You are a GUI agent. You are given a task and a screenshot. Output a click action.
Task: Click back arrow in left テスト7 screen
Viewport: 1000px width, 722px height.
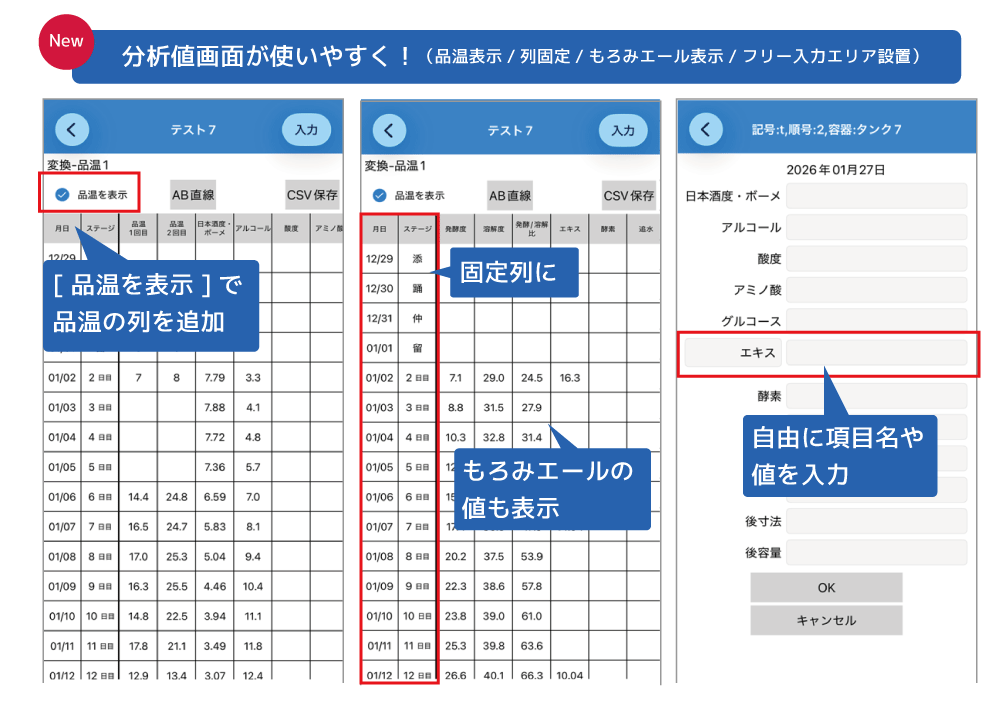click(72, 129)
